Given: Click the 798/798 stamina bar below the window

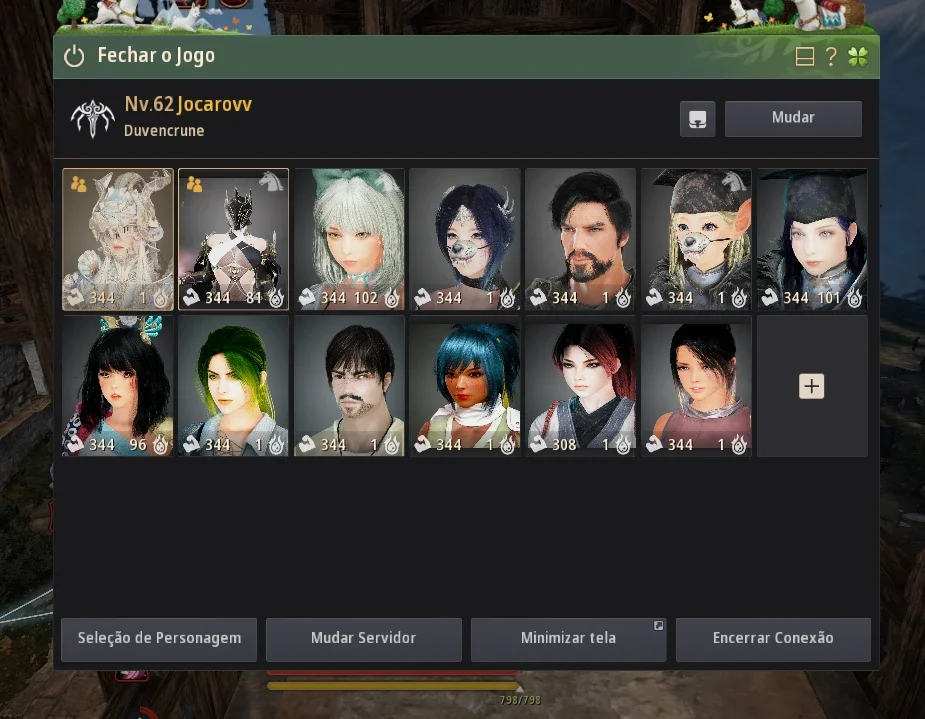Looking at the screenshot, I should (393, 686).
